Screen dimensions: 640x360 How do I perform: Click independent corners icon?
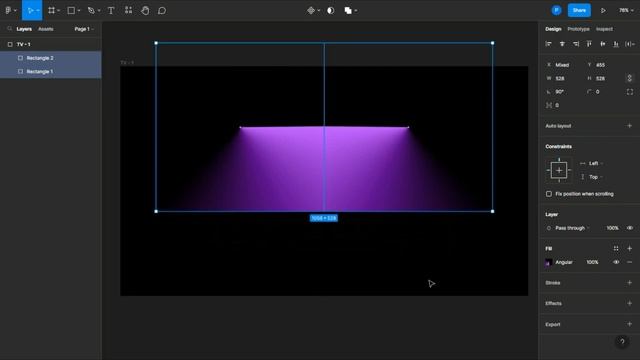(x=630, y=92)
